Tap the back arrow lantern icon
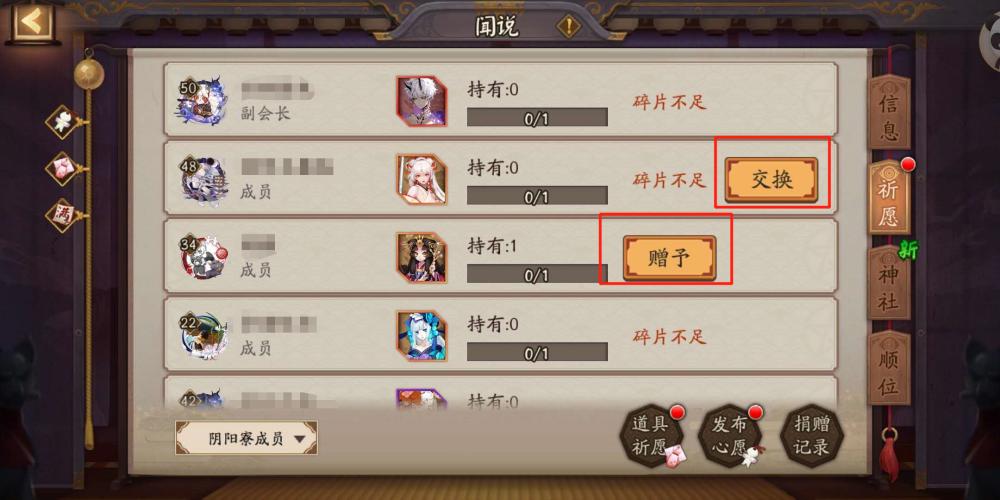 33,22
